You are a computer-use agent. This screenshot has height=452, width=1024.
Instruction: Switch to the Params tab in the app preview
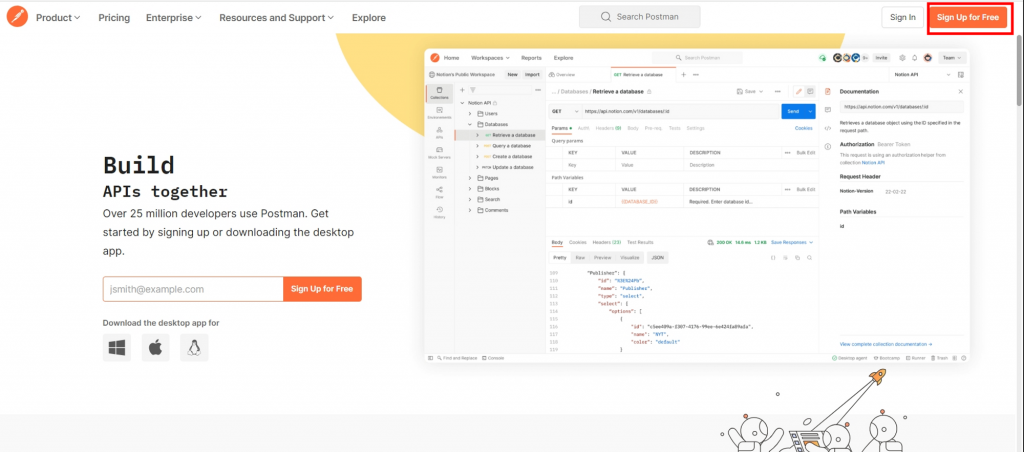click(561, 128)
